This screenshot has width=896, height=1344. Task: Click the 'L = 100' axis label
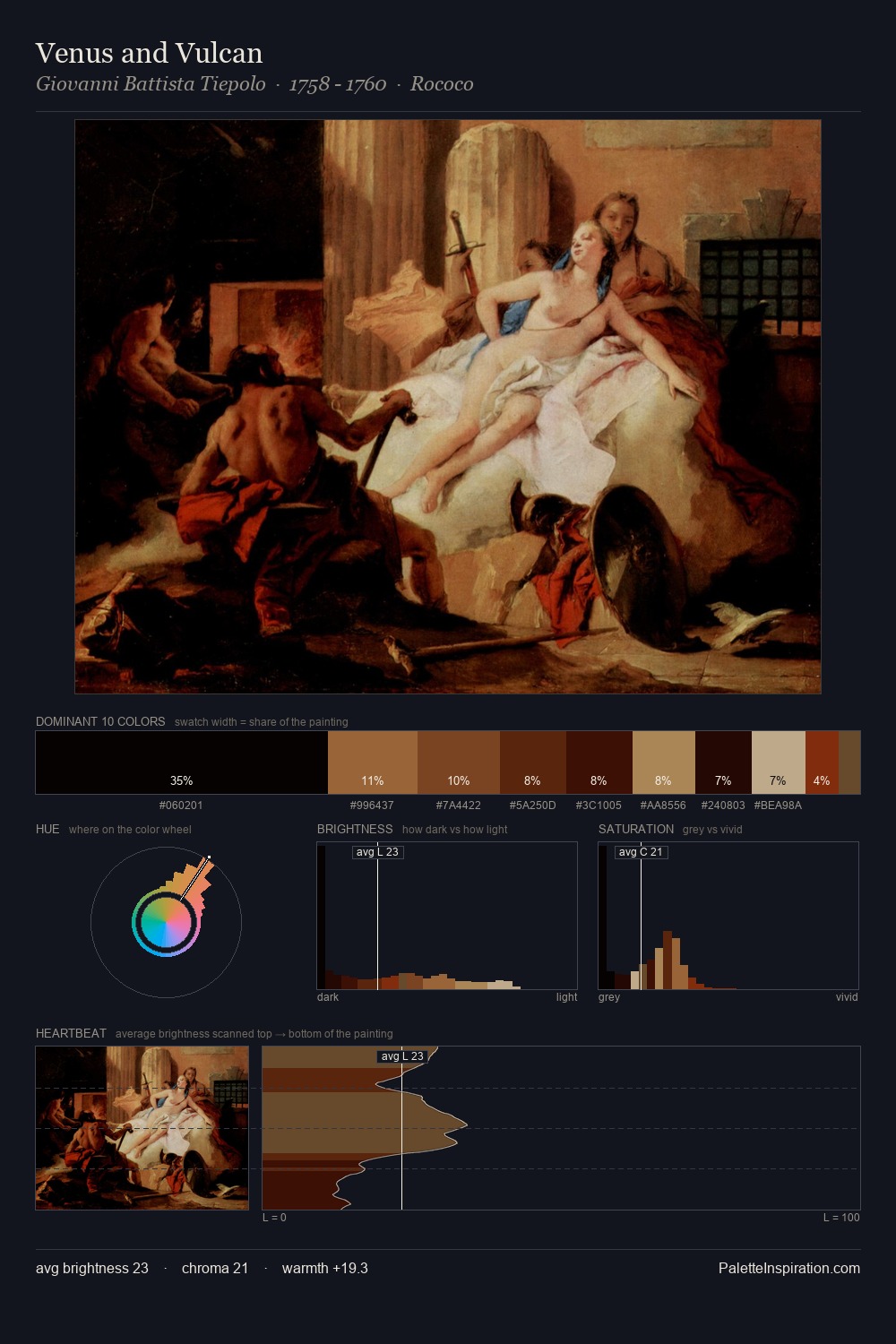841,1218
